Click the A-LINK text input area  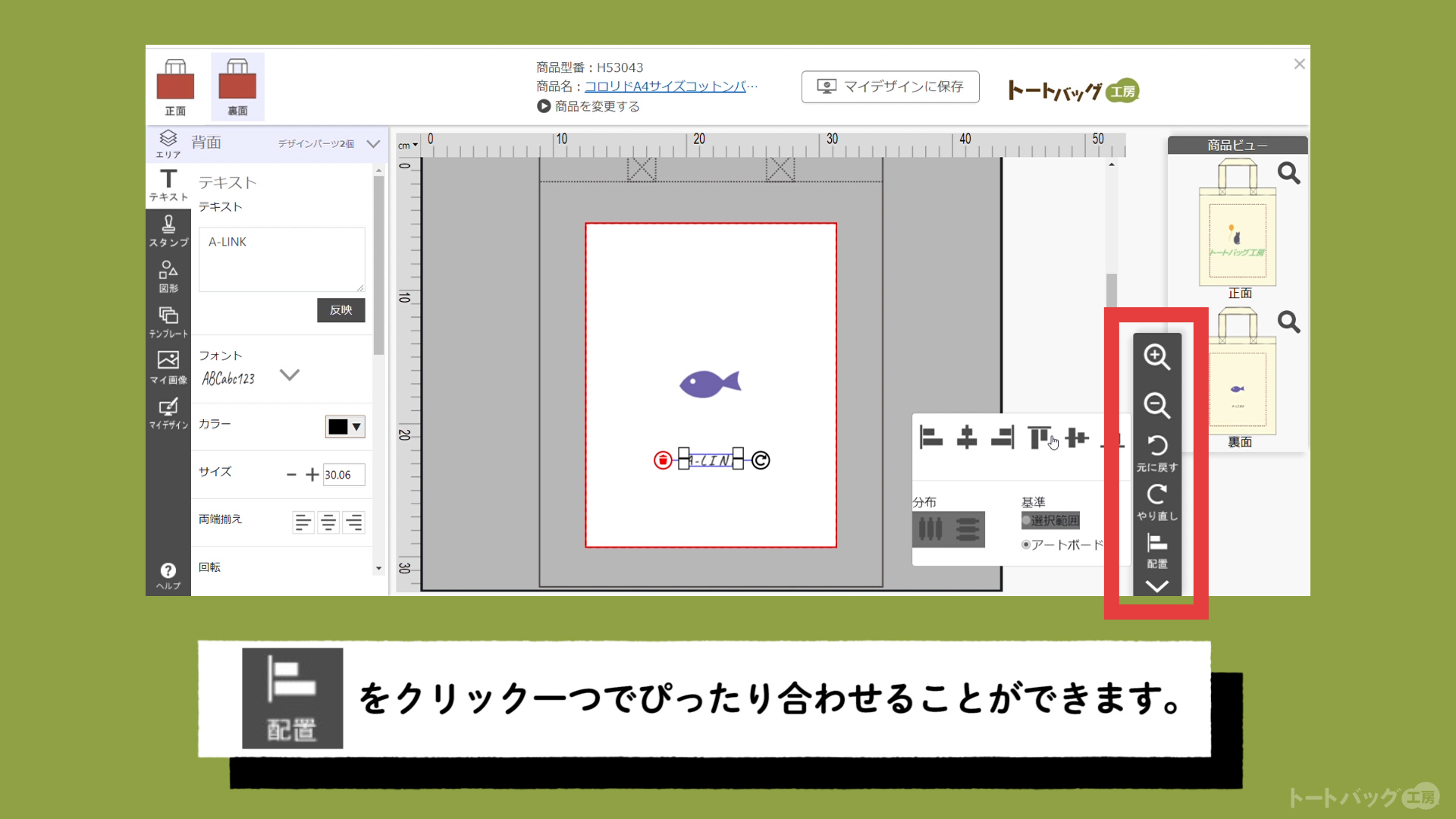pos(281,259)
